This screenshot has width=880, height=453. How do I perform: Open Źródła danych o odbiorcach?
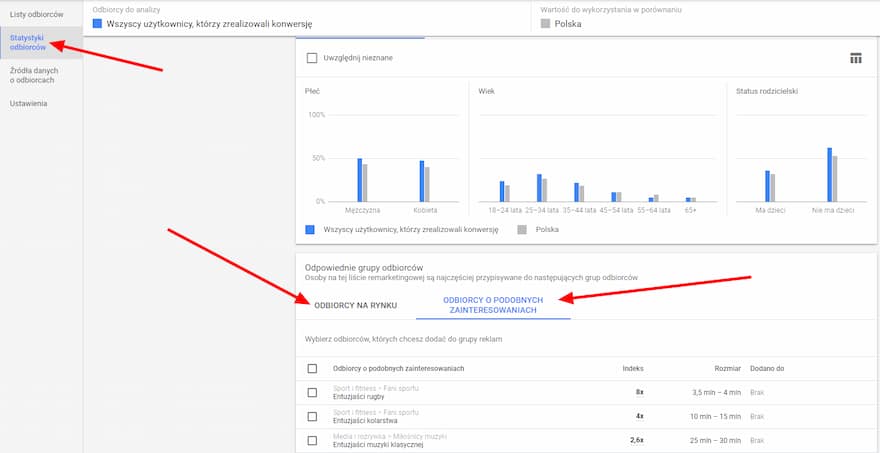(x=34, y=75)
